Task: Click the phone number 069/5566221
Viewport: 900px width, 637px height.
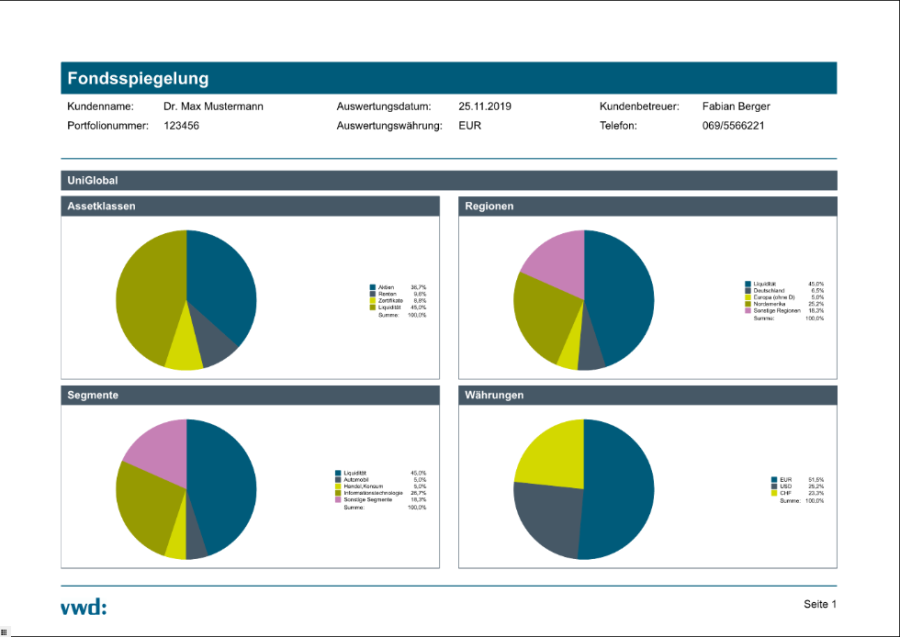Action: click(x=733, y=126)
